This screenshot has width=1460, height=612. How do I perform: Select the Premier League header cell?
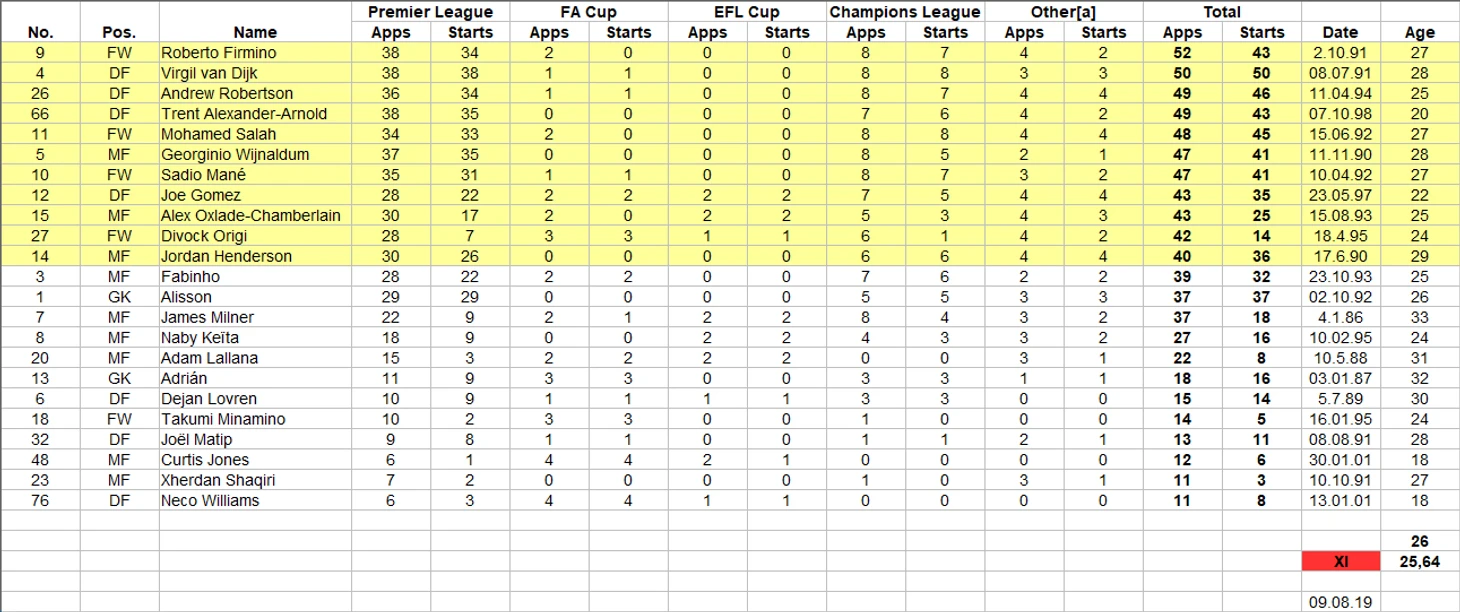(x=430, y=12)
